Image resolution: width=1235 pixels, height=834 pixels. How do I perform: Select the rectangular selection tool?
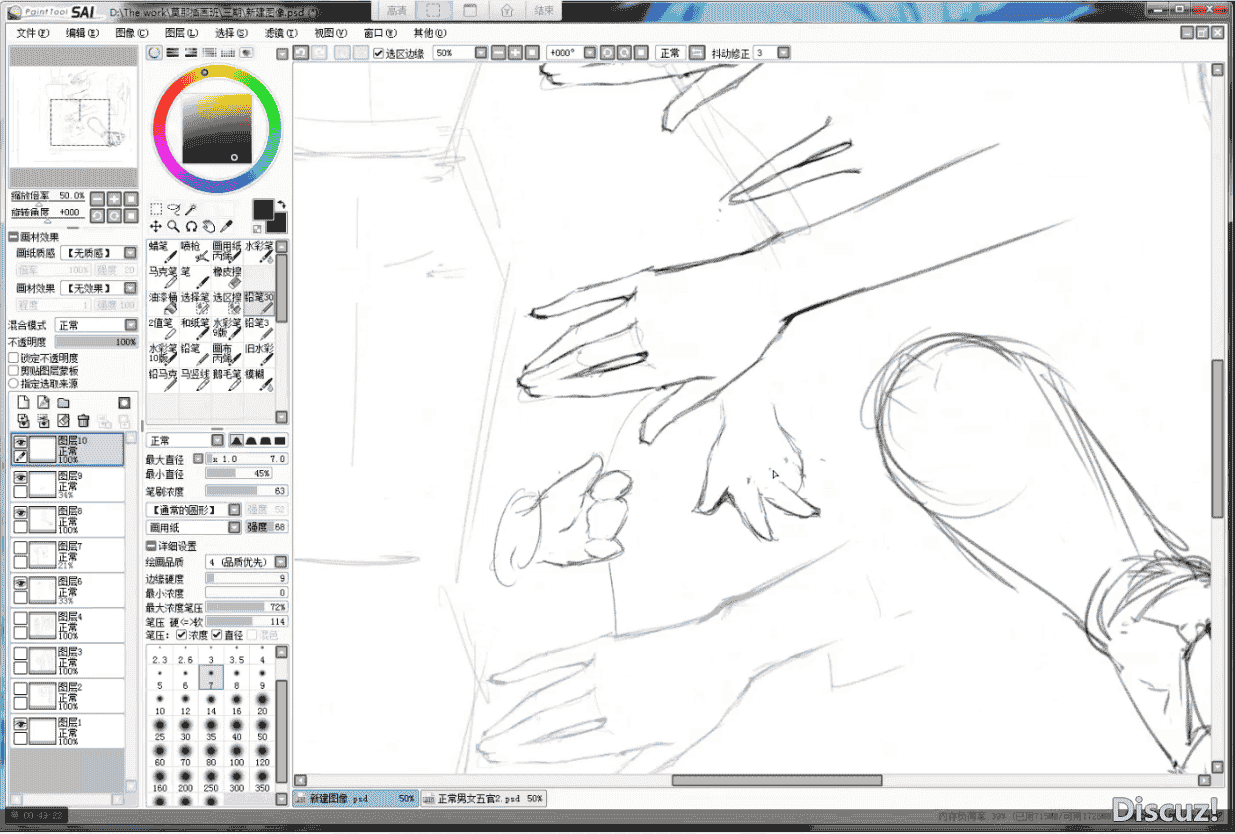156,210
